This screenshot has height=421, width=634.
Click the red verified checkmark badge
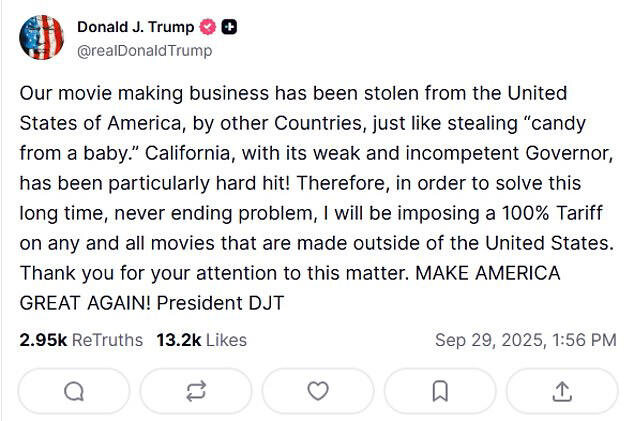pos(208,27)
